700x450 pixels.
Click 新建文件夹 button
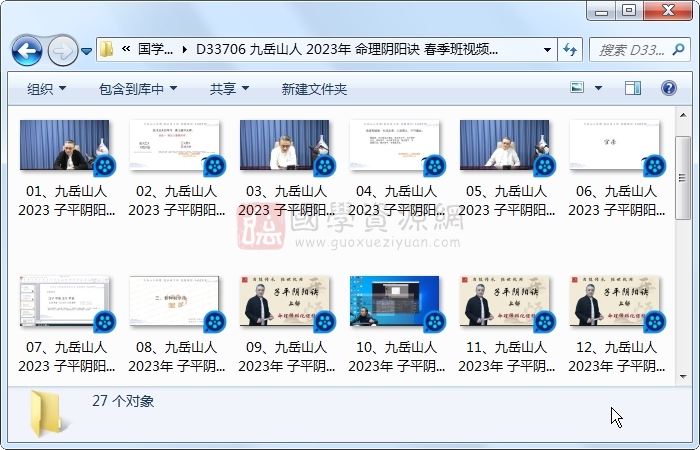tap(314, 89)
